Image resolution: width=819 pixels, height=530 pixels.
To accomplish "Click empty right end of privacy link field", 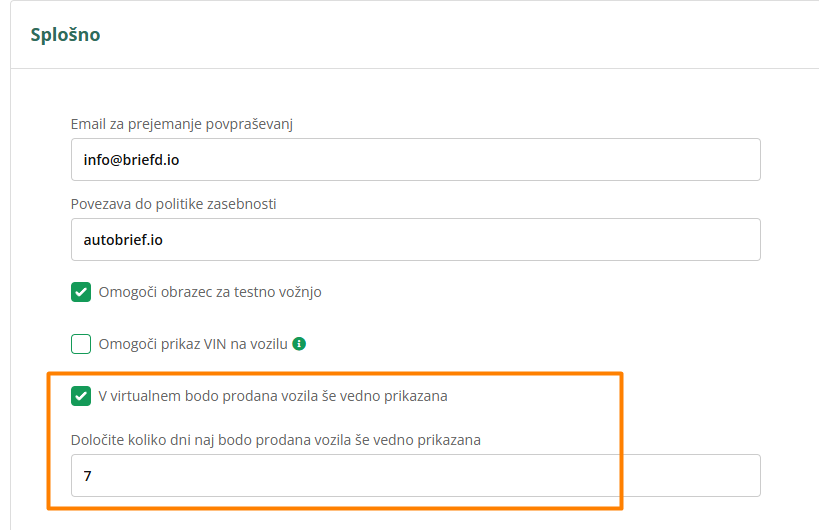I will (x=700, y=239).
